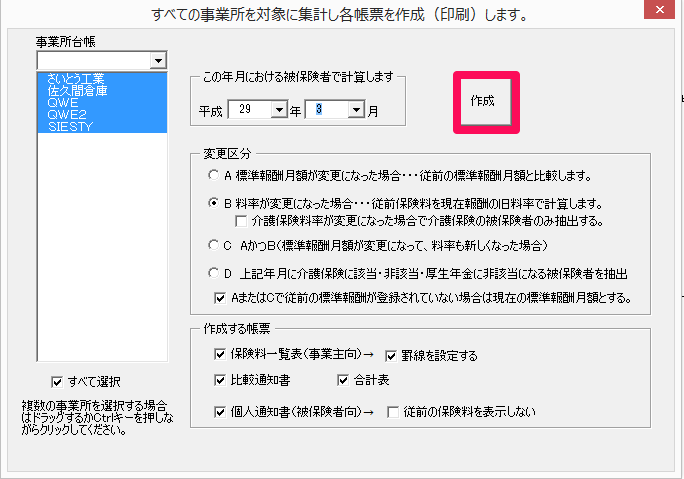This screenshot has height=479, width=684.
Task: Open the 事業所台帳 dropdown arrow
Action: [158, 61]
